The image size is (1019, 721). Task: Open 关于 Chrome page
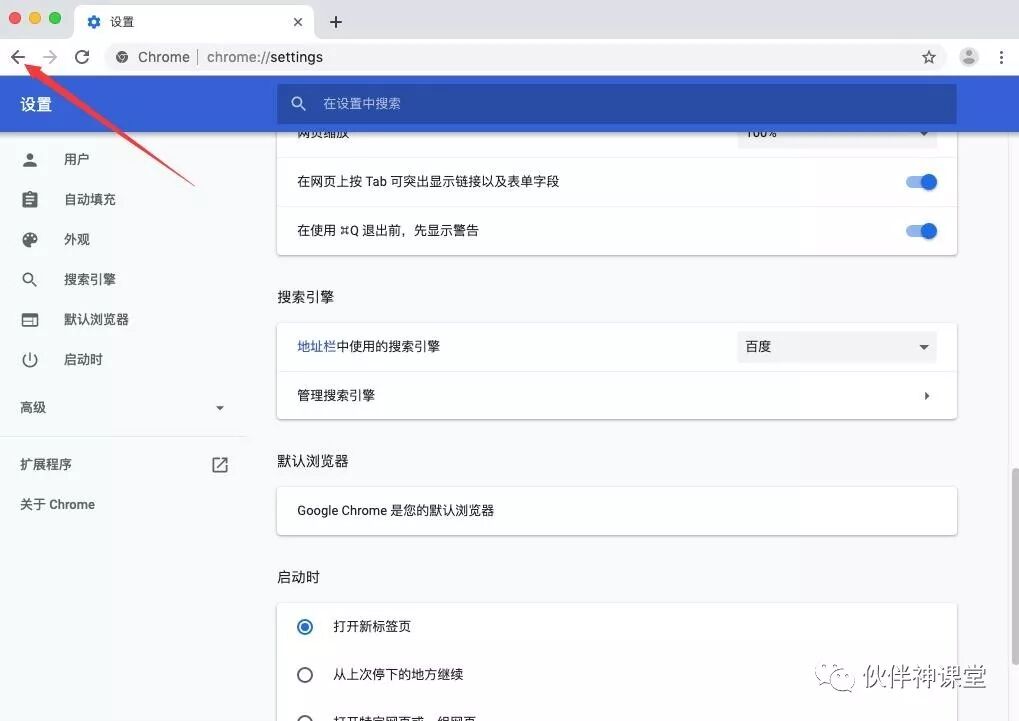57,505
